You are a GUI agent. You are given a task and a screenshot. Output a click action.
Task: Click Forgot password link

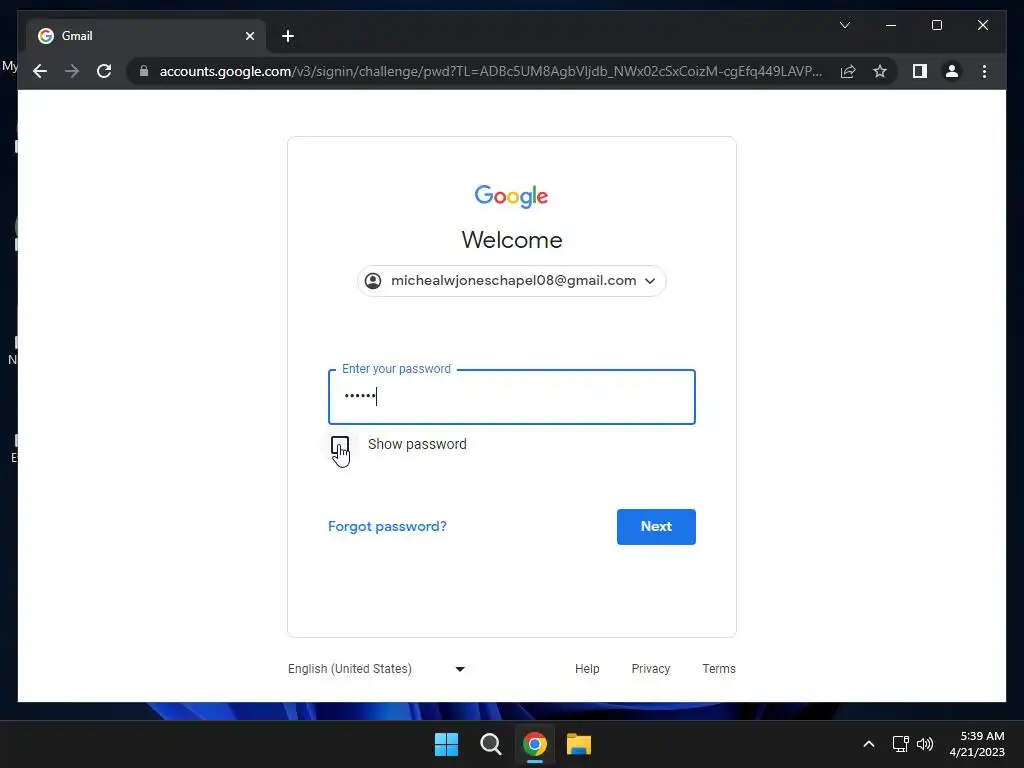coord(387,526)
